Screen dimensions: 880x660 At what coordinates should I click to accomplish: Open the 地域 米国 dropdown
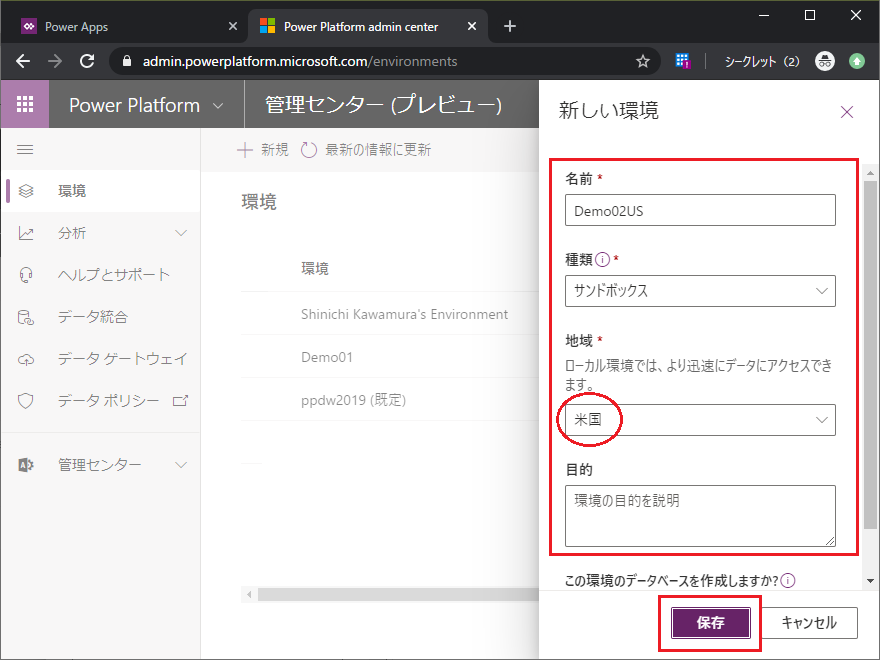(700, 420)
